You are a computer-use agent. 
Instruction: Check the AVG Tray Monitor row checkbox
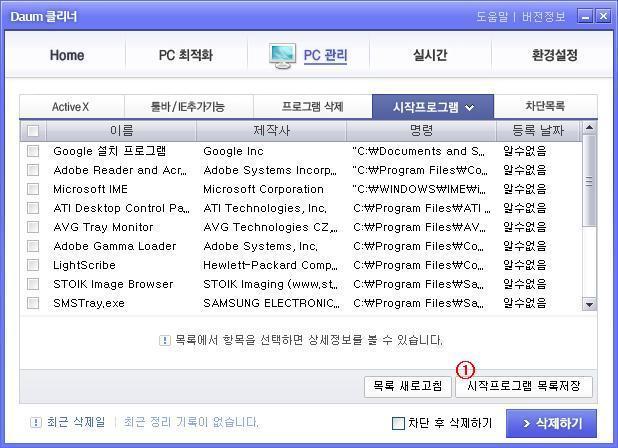point(33,227)
